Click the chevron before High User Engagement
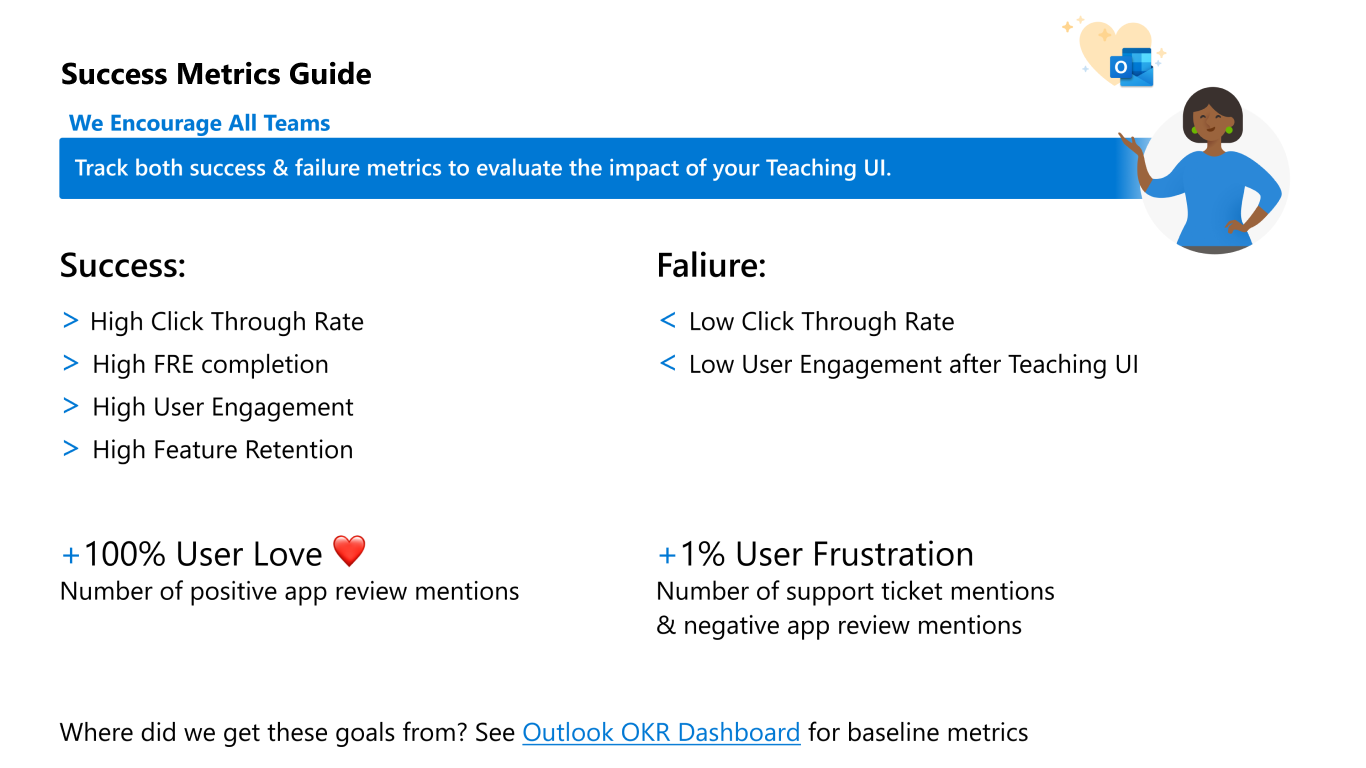The image size is (1366, 768). 70,407
